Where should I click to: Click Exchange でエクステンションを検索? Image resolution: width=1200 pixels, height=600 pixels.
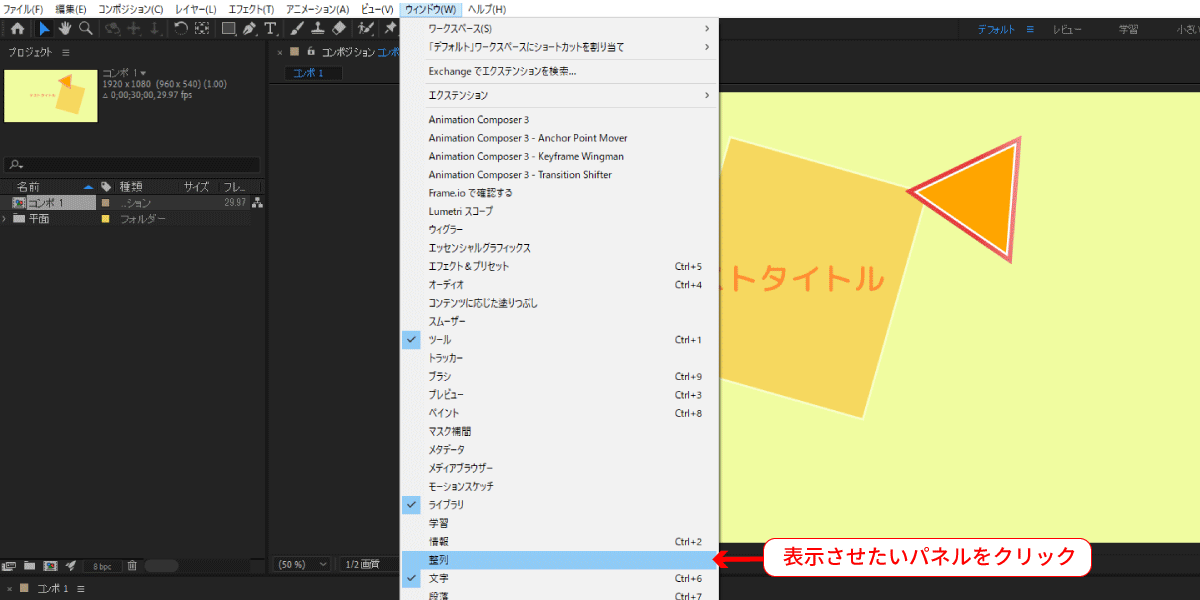click(x=559, y=72)
